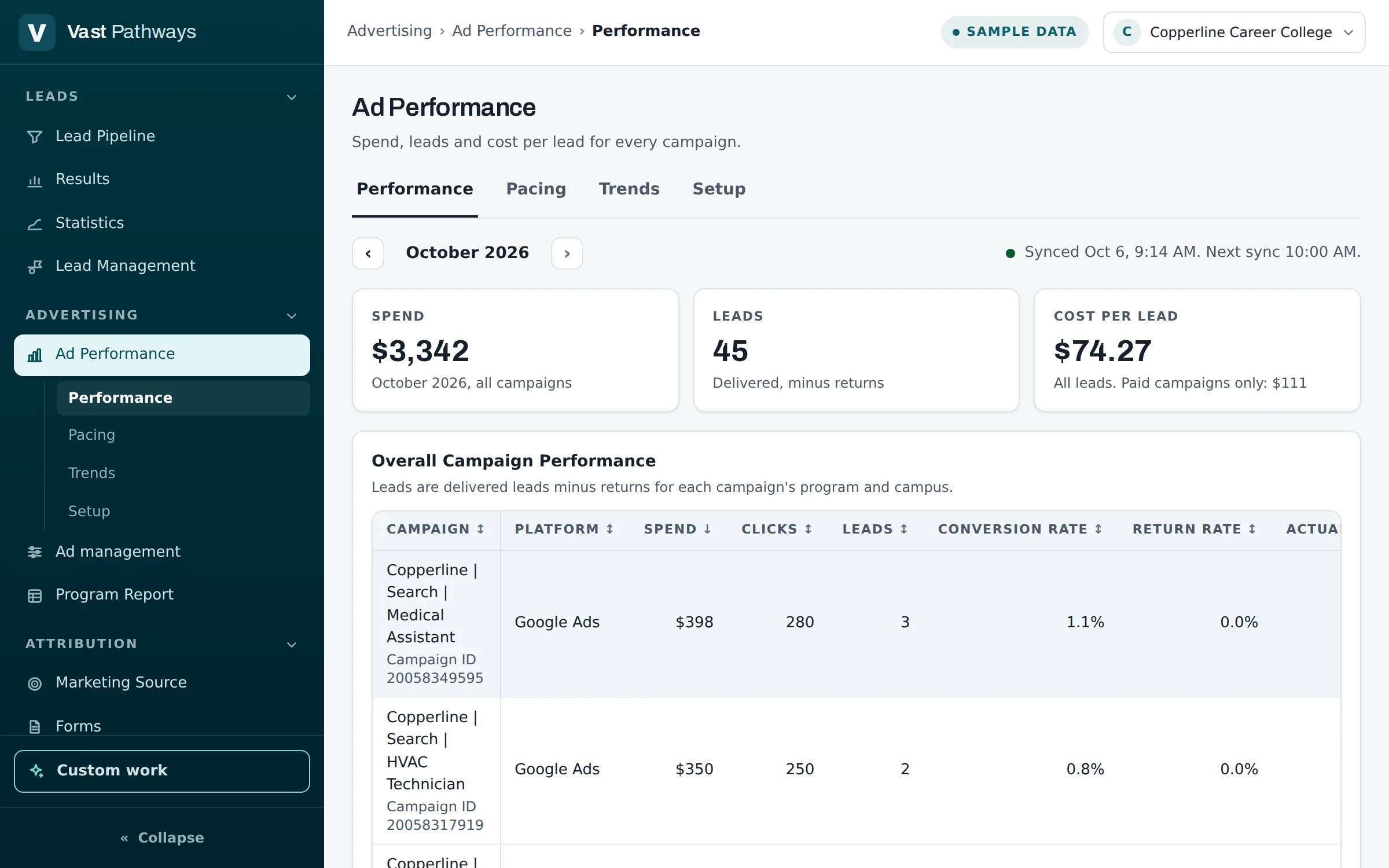Select Performance in sidebar submenu
The image size is (1389, 868).
183,398
